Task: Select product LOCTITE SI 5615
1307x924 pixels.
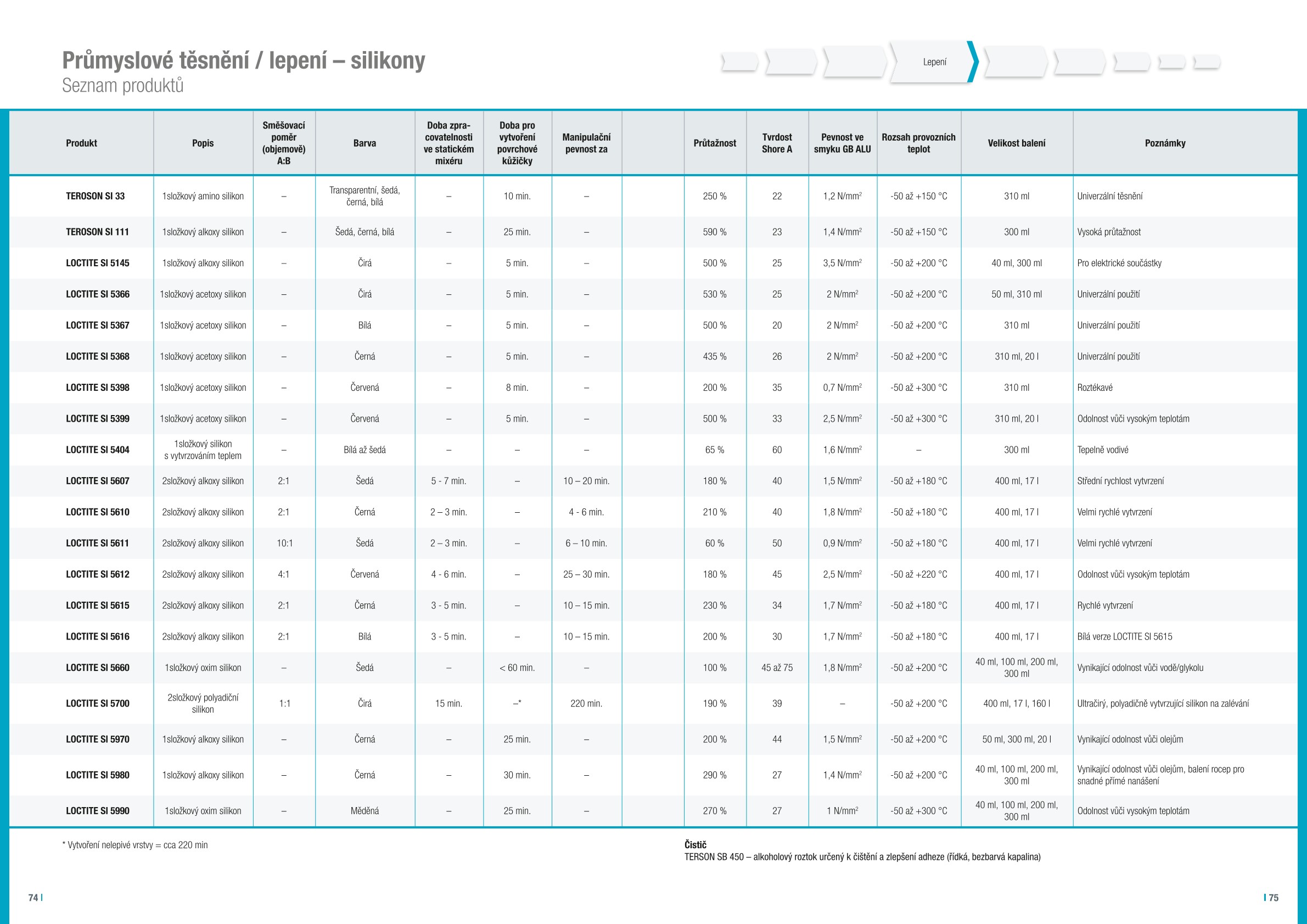Action: [x=97, y=606]
